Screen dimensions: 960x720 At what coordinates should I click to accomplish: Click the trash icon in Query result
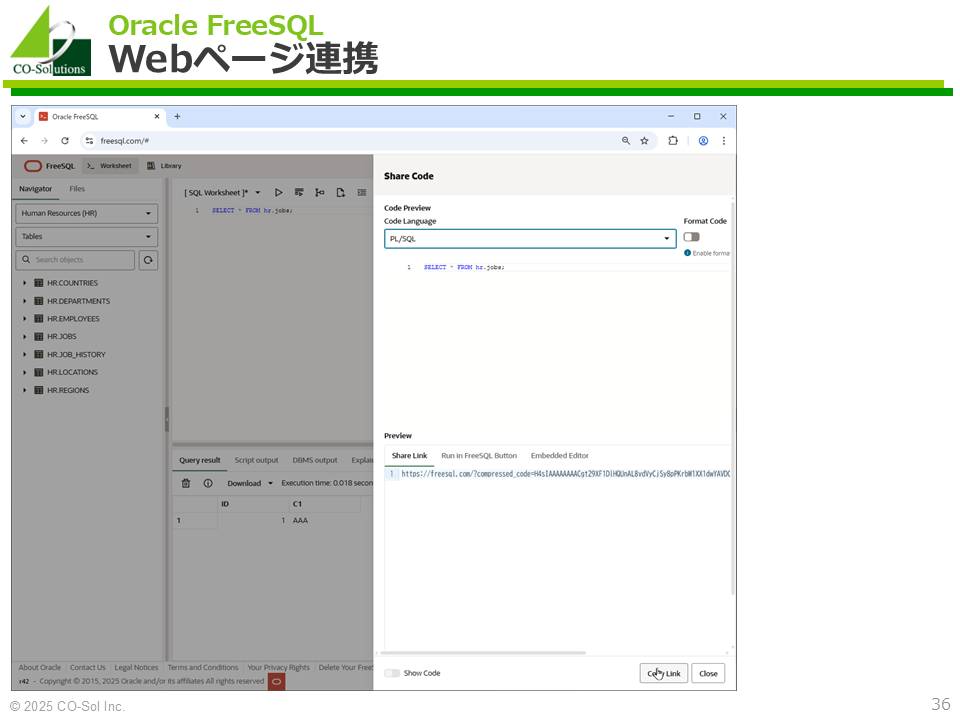[x=186, y=483]
